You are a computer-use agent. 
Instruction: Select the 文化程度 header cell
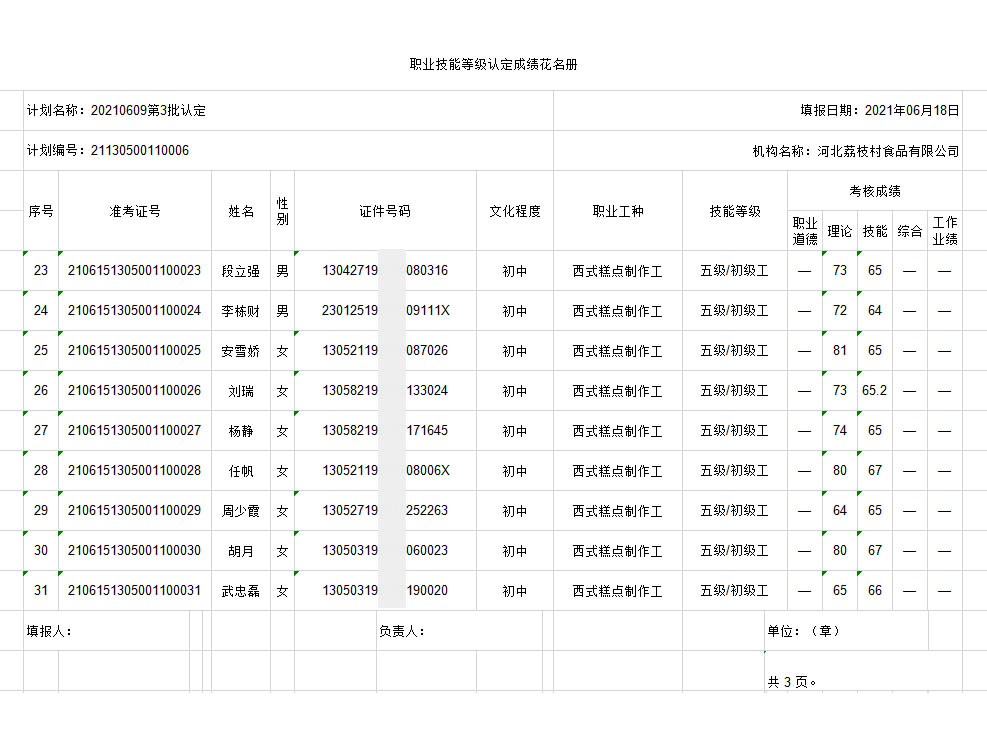514,211
